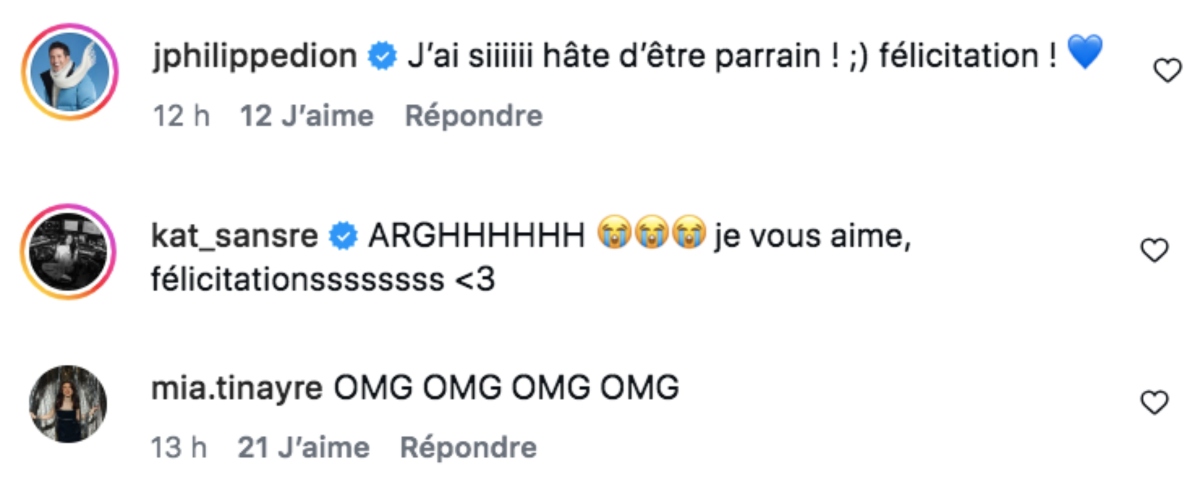View who liked via "21 J'aime"
Image resolution: width=1200 pixels, height=483 pixels.
click(x=303, y=447)
